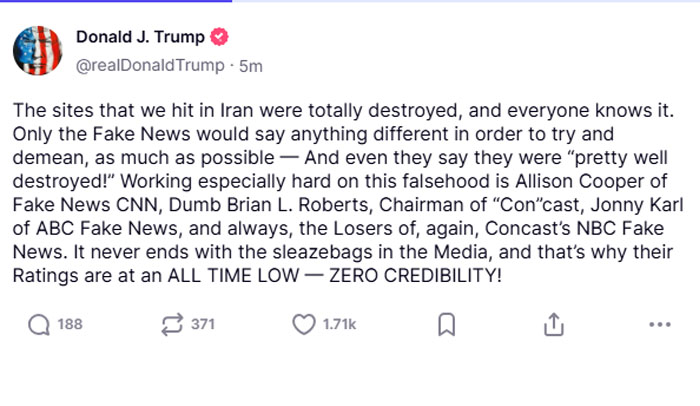Open the three-dot more options menu
Viewport: 700px width, 406px height.
coord(660,325)
